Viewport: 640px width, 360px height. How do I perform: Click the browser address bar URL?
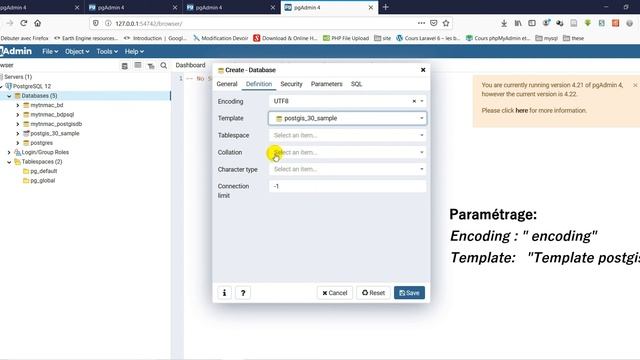[149, 24]
